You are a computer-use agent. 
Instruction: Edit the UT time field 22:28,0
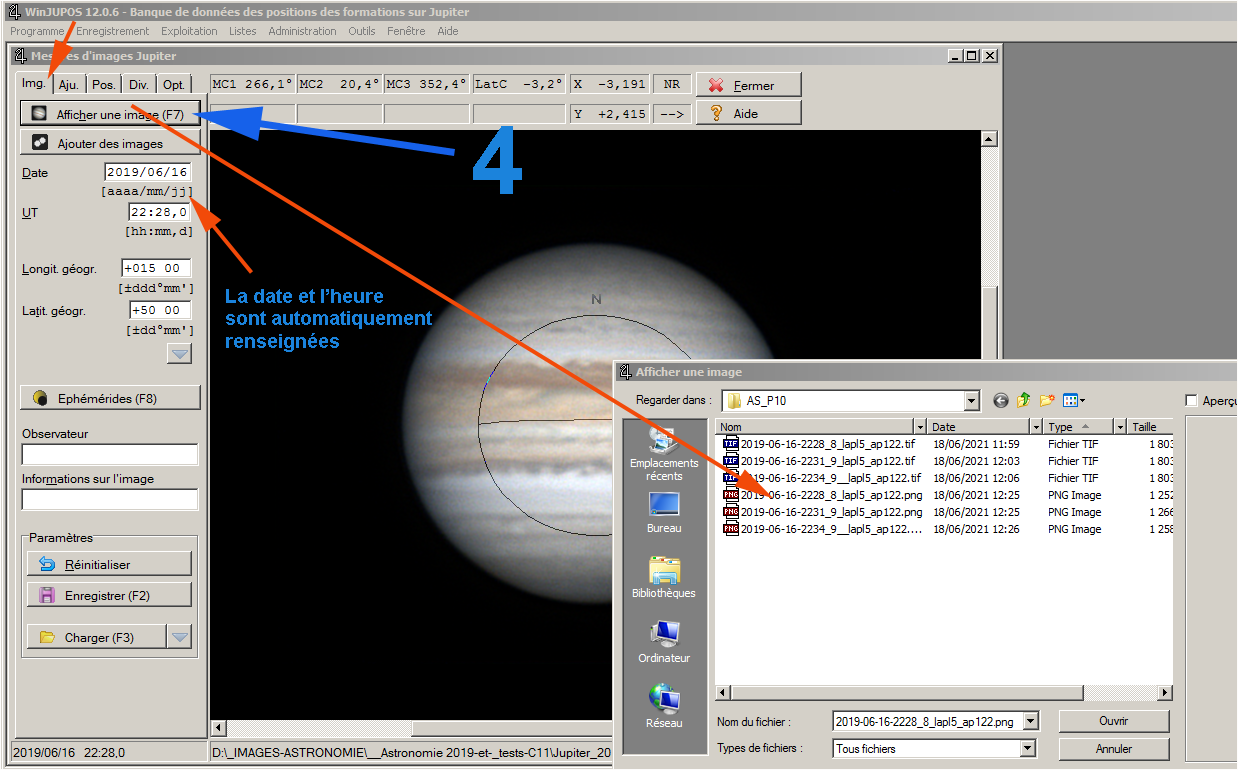[x=159, y=212]
